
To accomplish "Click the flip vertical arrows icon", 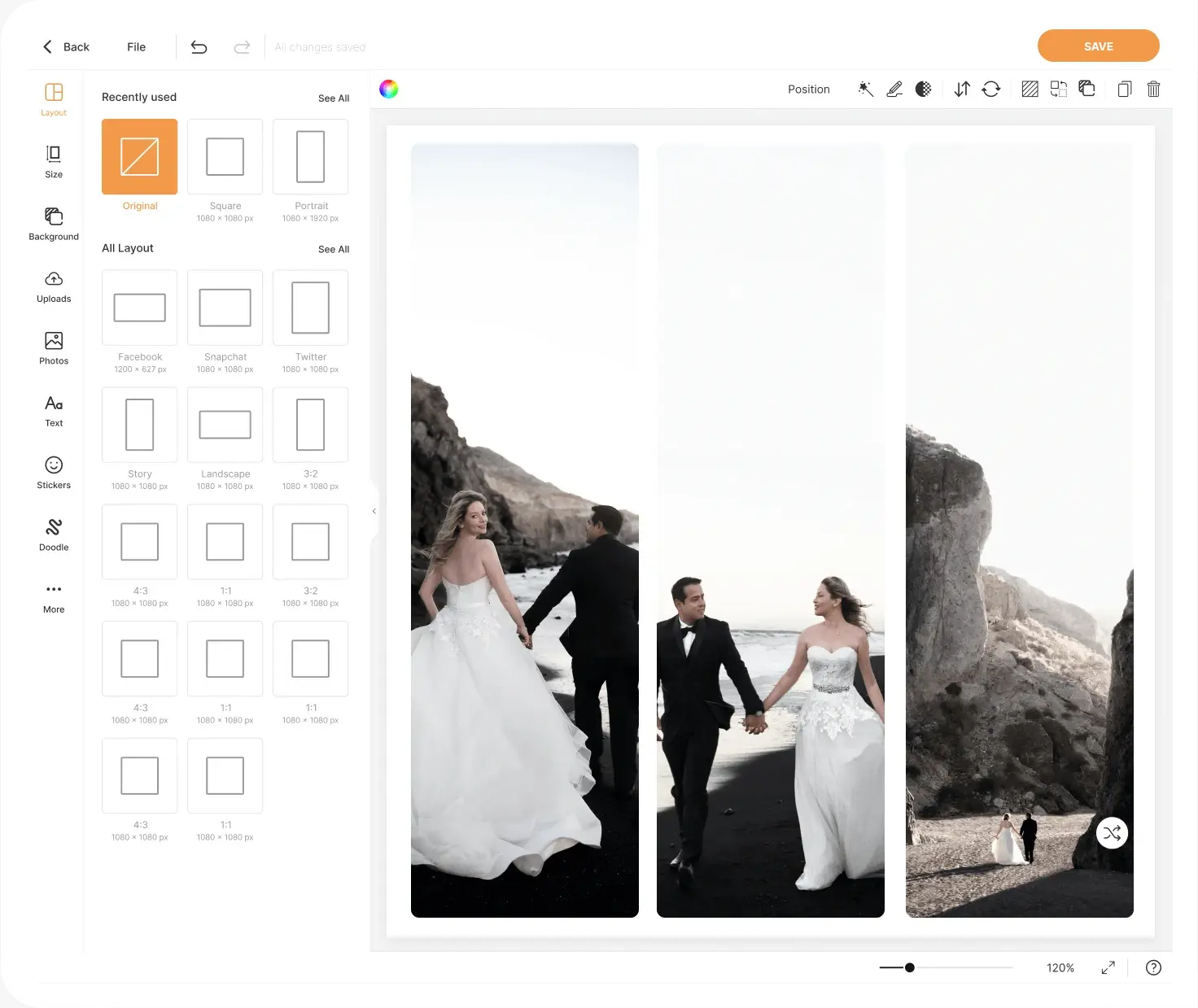I will click(x=961, y=89).
